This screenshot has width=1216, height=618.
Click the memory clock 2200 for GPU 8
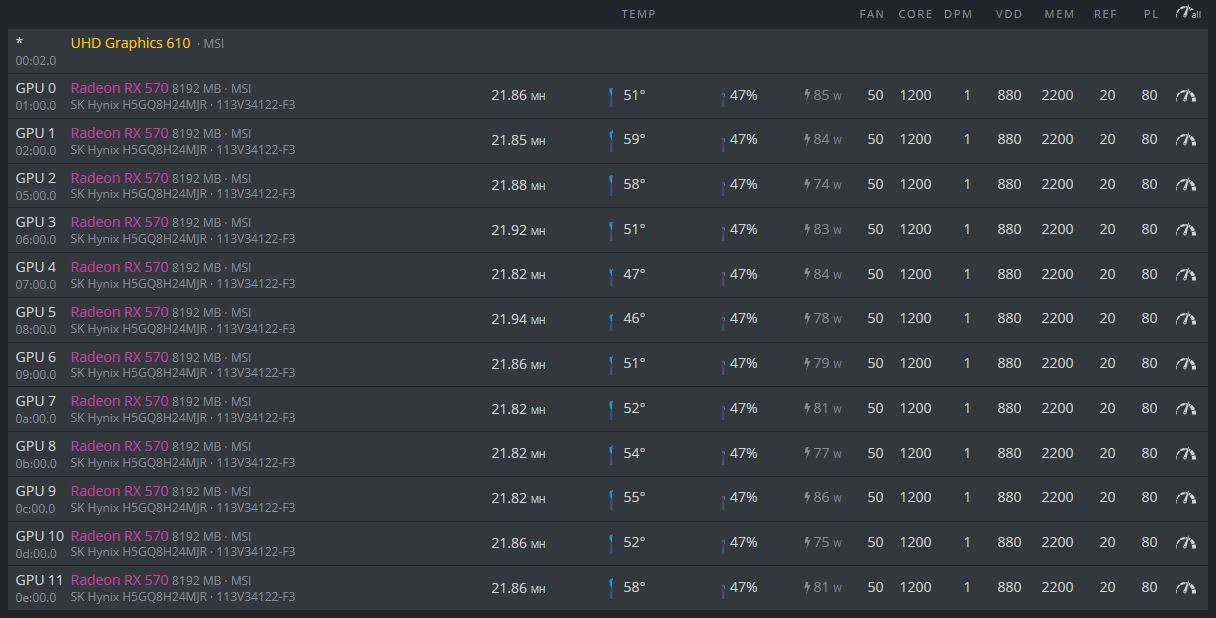pos(1057,453)
